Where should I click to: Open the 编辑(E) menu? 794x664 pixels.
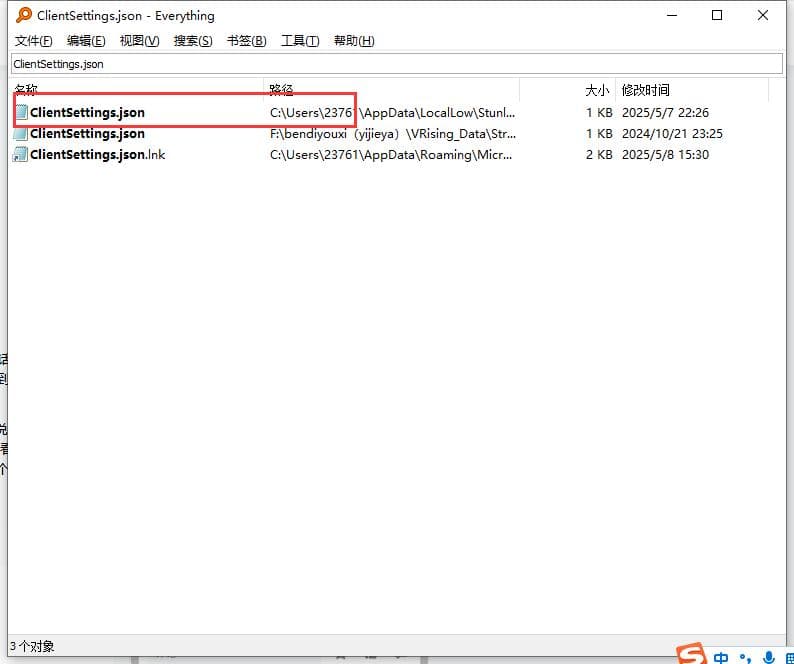(x=86, y=41)
